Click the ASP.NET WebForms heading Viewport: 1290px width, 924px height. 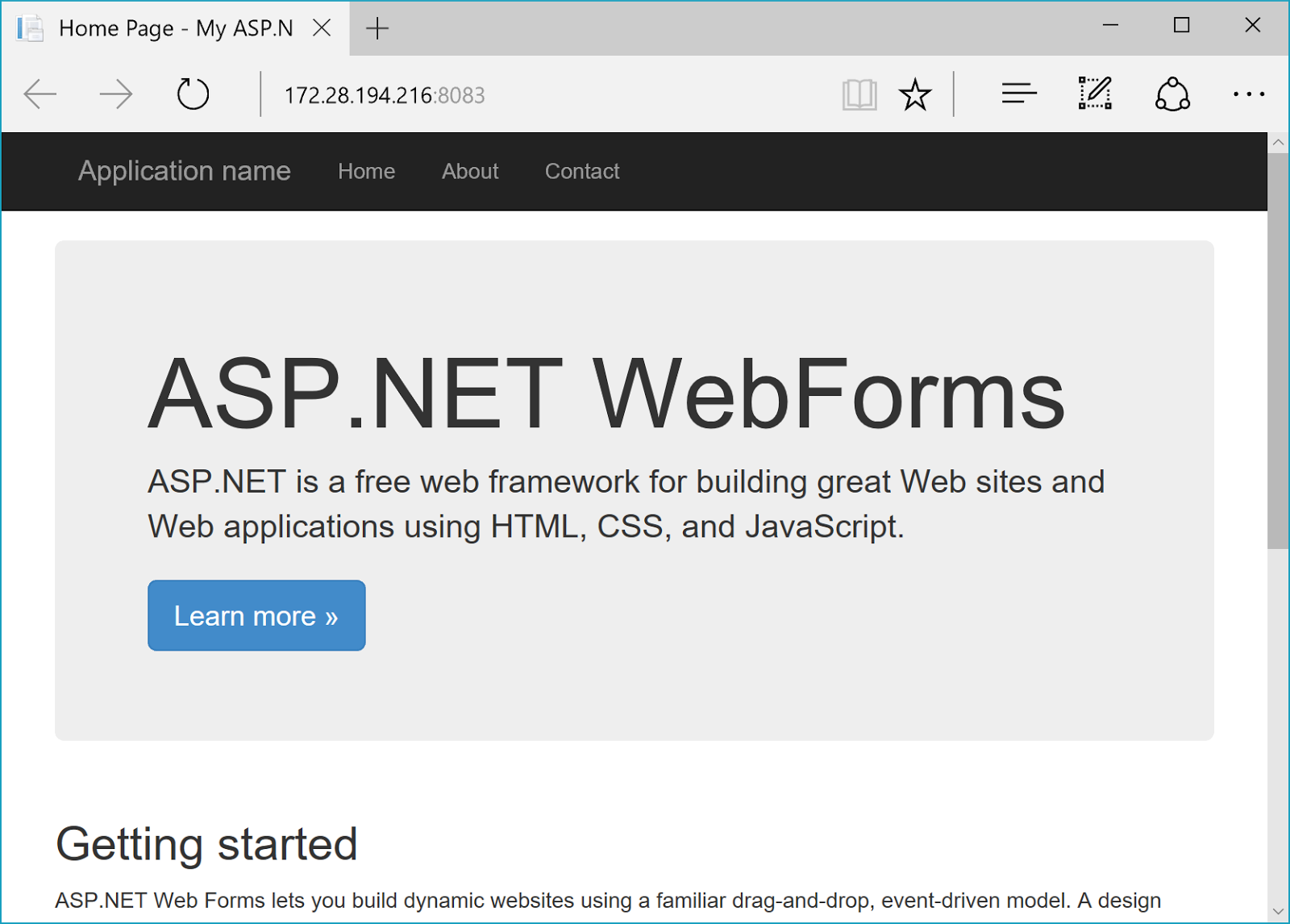tap(606, 394)
